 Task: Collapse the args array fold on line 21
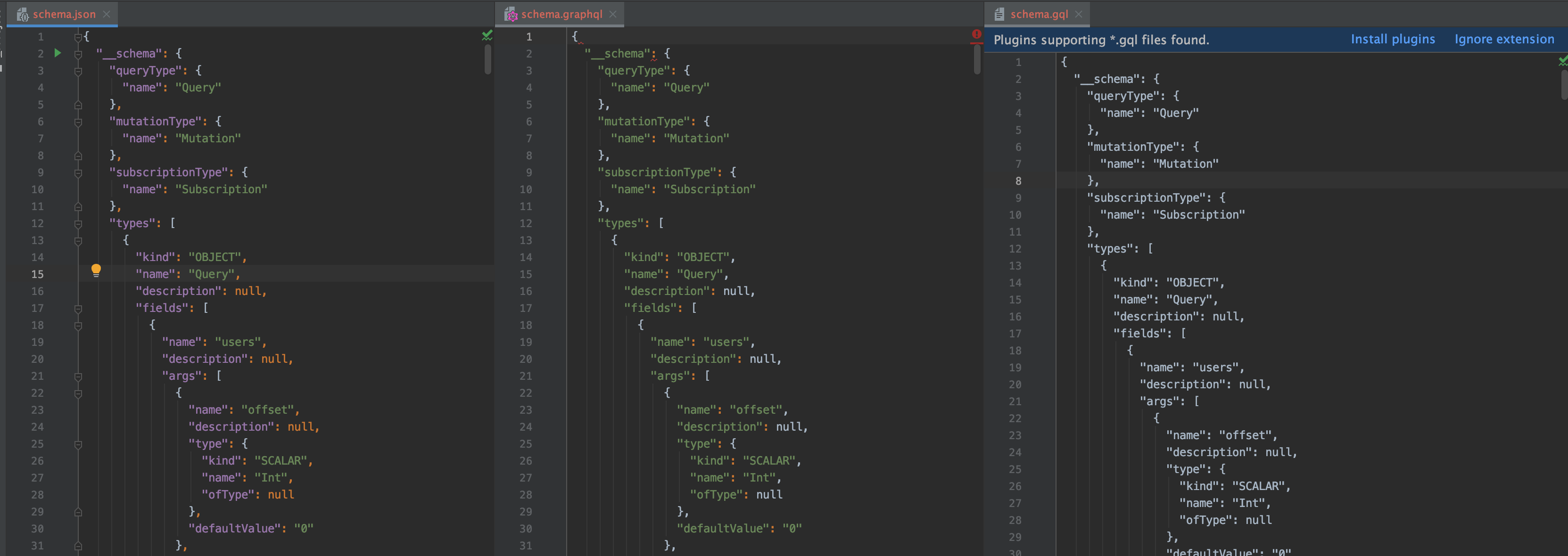[78, 377]
